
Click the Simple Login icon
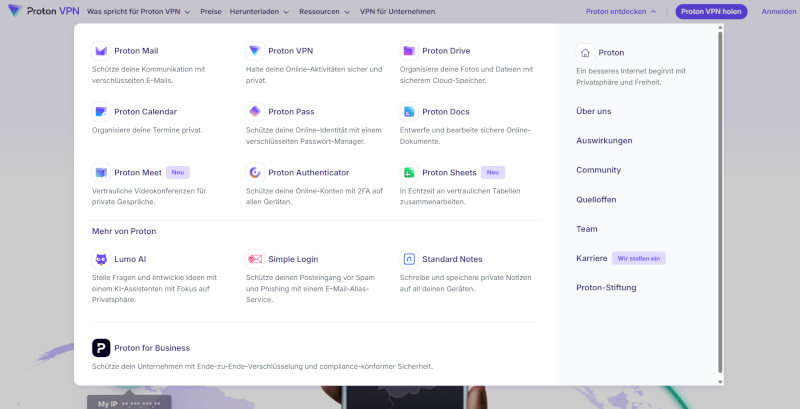(x=255, y=259)
